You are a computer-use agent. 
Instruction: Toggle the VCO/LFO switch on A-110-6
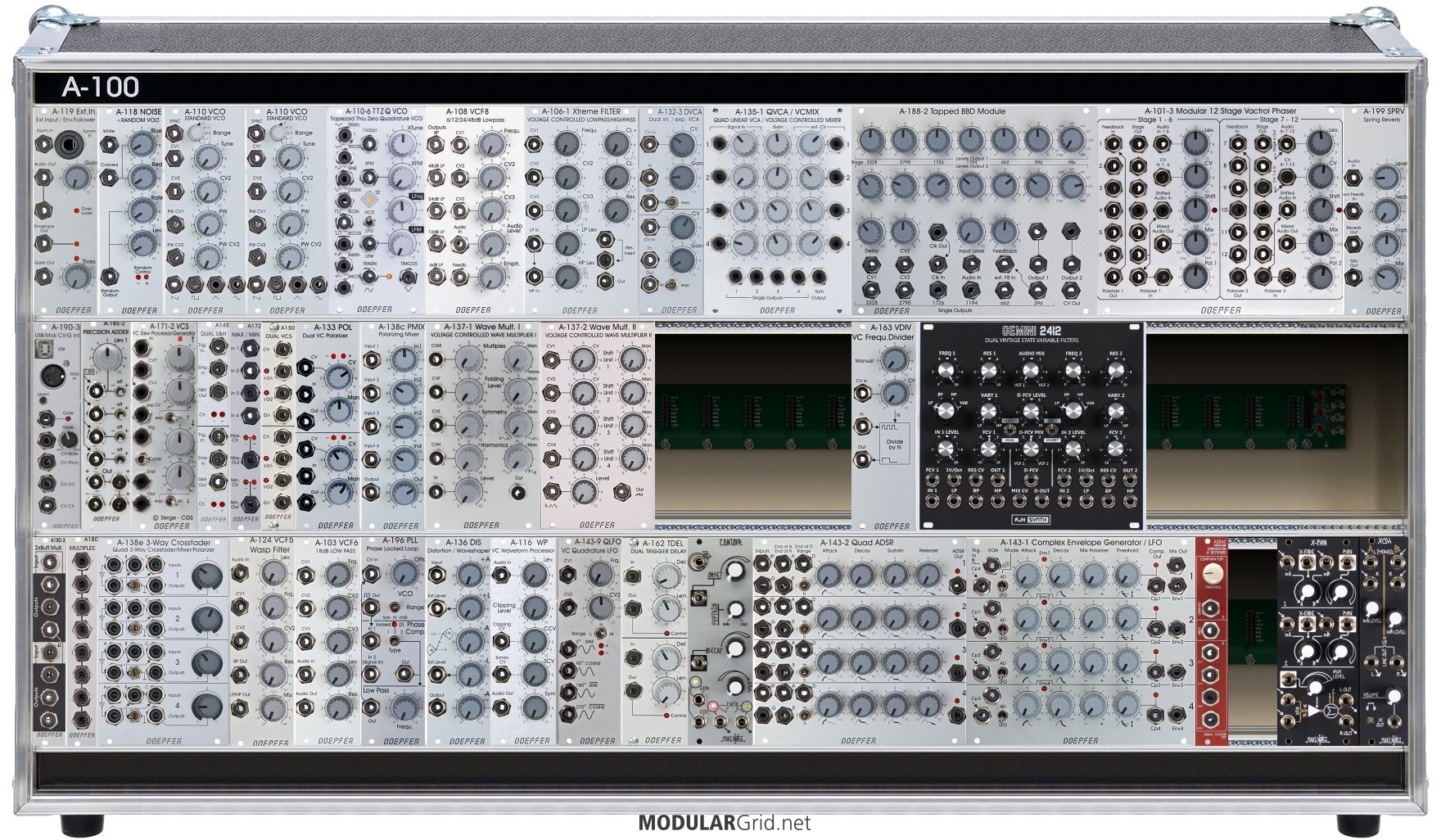coord(370,224)
